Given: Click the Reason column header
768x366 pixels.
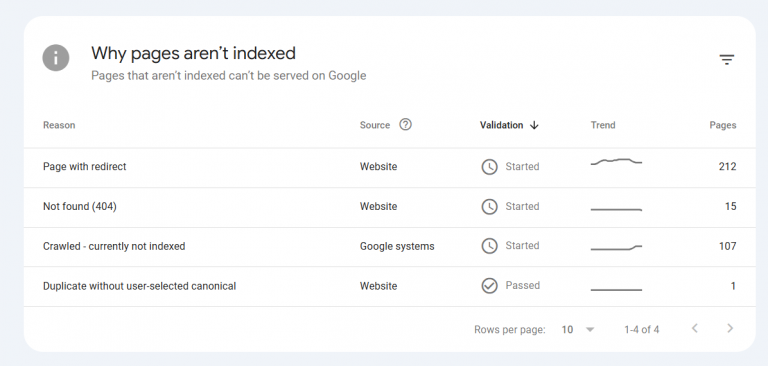Looking at the screenshot, I should click(x=59, y=125).
